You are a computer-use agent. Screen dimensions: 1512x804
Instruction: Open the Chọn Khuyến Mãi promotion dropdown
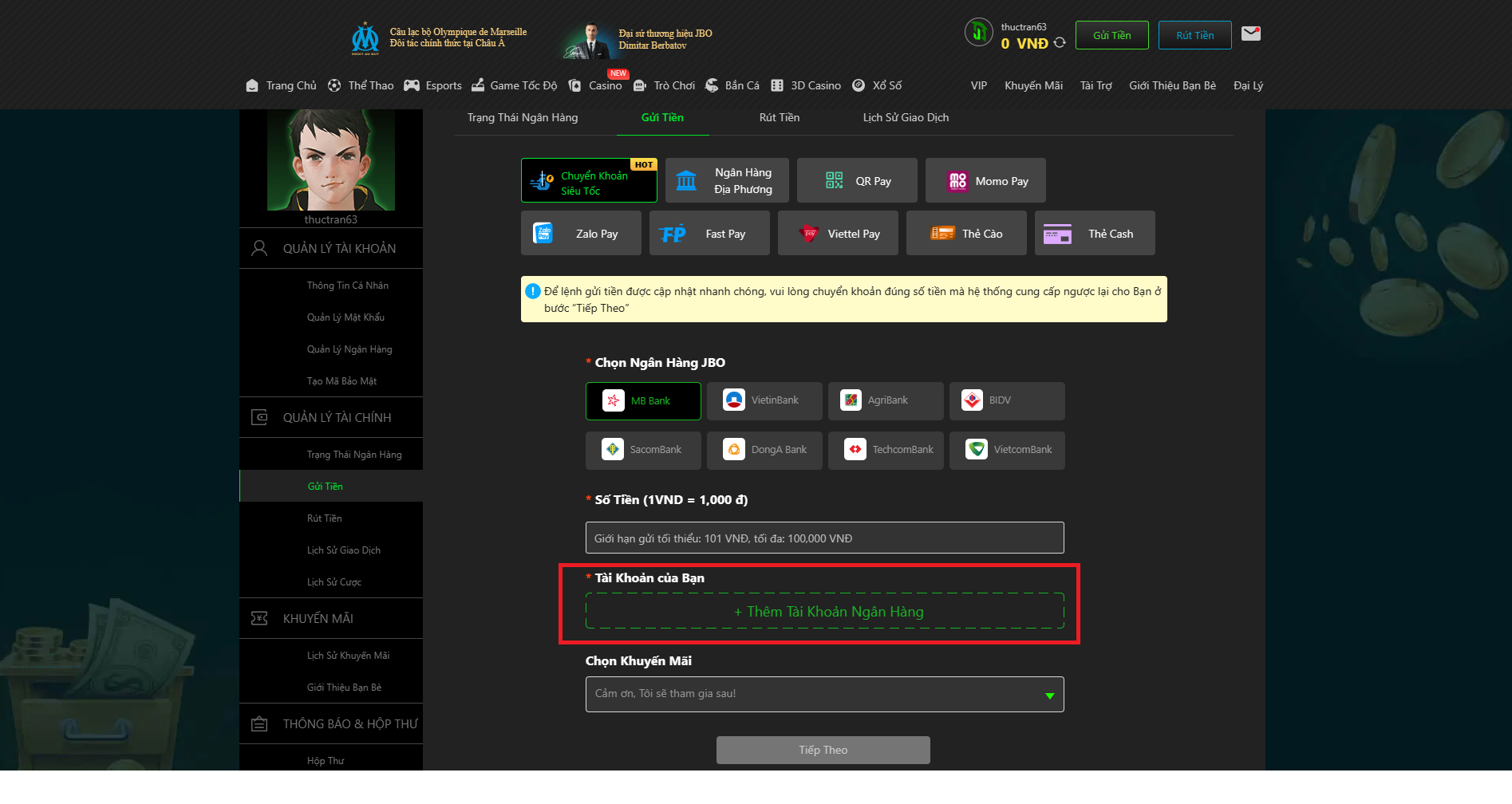(x=823, y=694)
